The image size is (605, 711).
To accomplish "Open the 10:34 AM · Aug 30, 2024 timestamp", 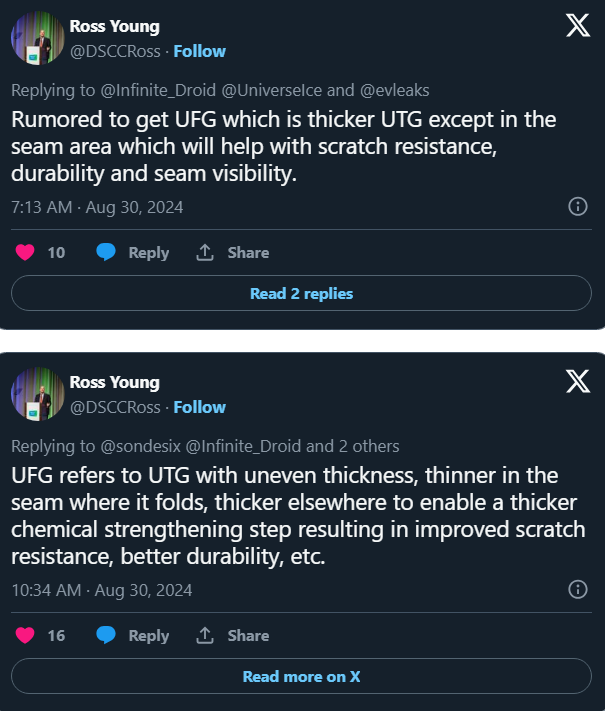I will pos(102,590).
